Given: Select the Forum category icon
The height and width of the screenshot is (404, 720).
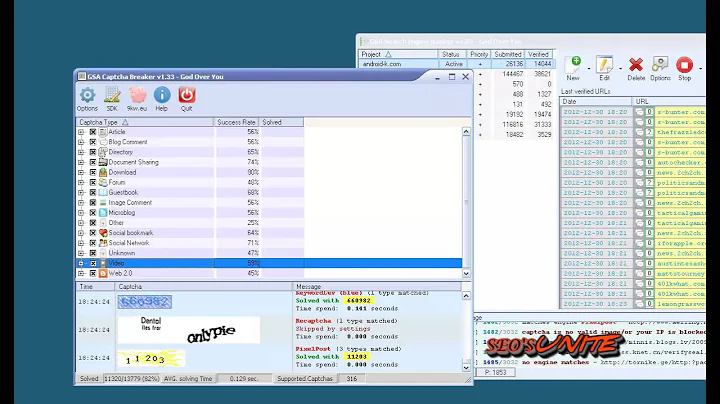Looking at the screenshot, I should tap(103, 182).
